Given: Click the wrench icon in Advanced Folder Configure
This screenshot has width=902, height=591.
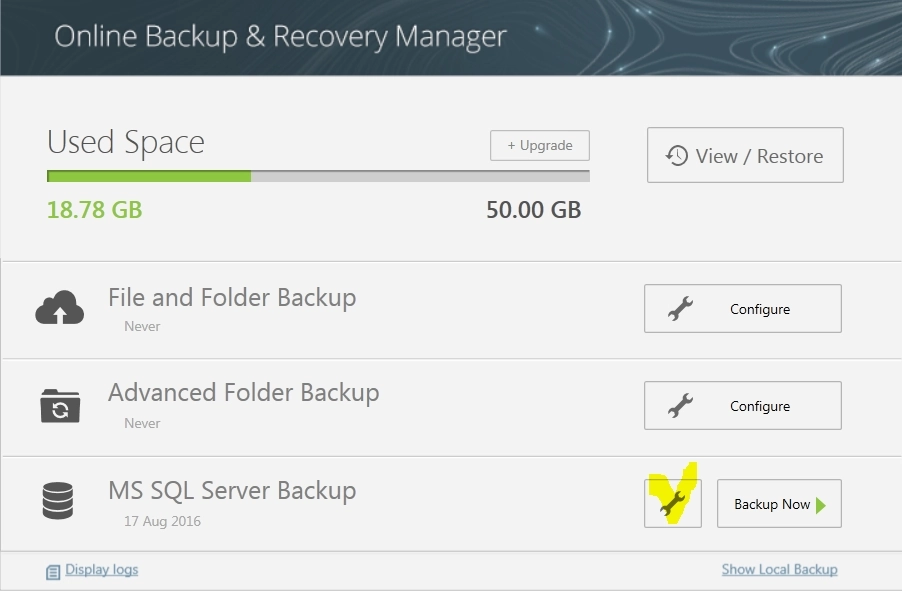Looking at the screenshot, I should [x=681, y=406].
